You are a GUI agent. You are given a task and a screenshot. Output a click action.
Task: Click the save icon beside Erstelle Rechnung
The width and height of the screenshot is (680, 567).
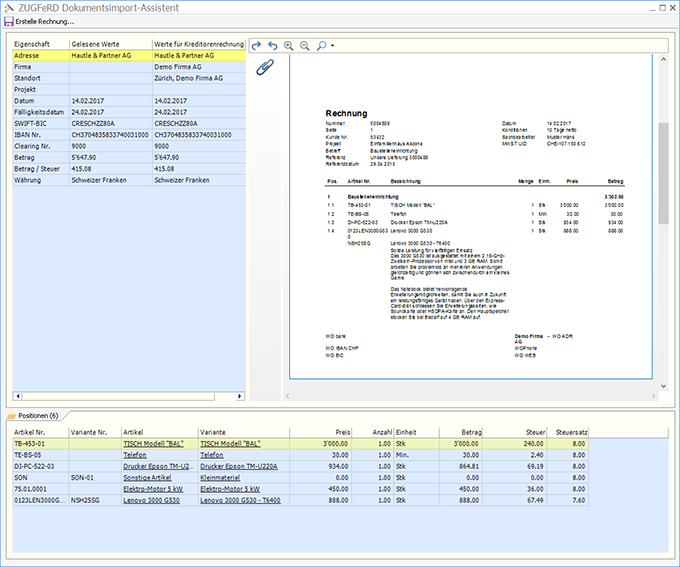(9, 22)
